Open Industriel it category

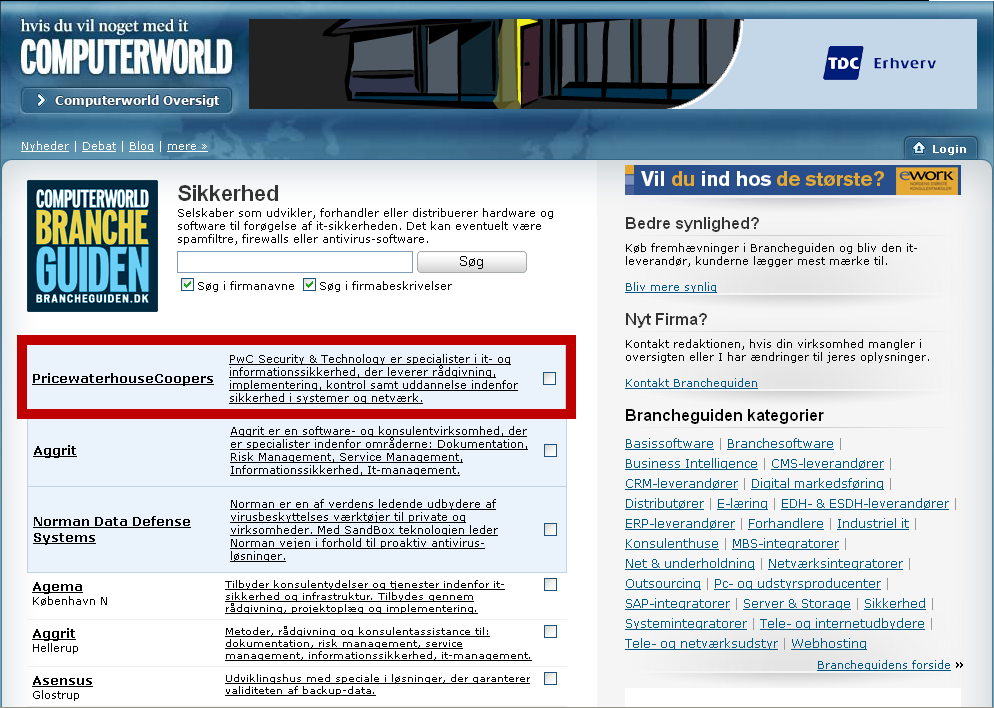pyautogui.click(x=873, y=524)
